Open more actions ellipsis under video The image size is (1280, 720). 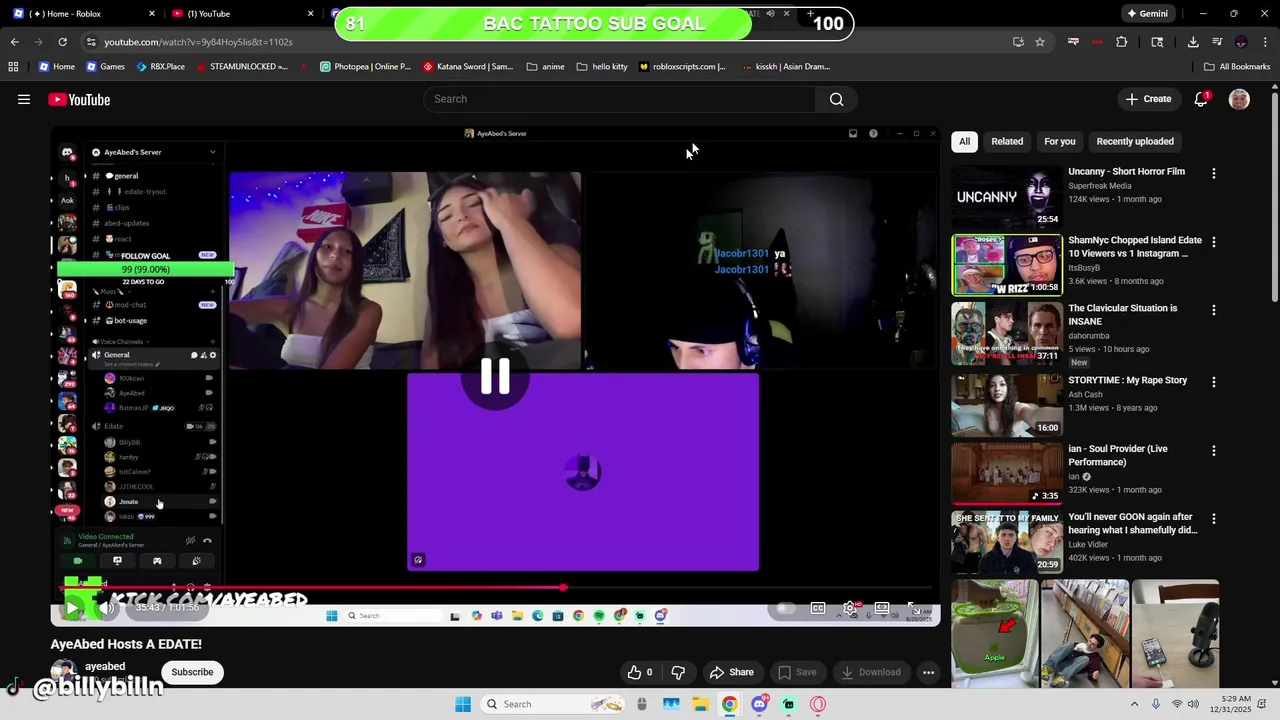pos(928,672)
